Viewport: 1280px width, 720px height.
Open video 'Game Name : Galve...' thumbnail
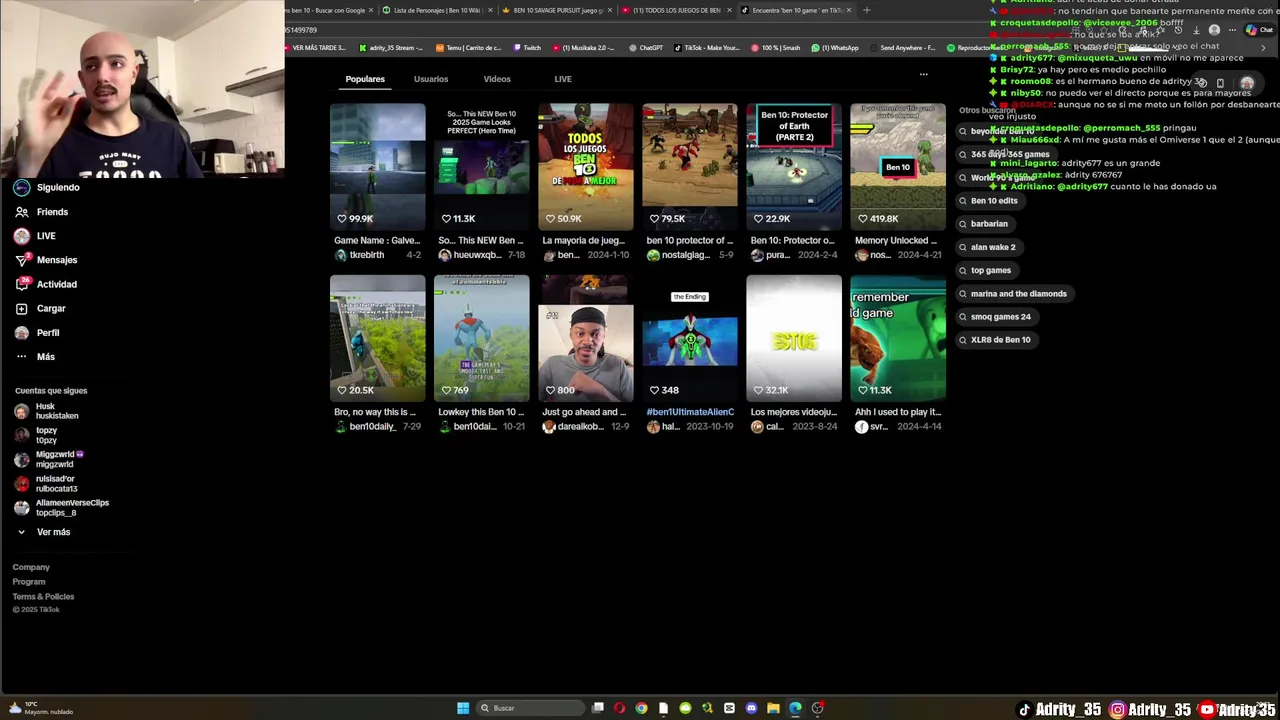pyautogui.click(x=378, y=167)
